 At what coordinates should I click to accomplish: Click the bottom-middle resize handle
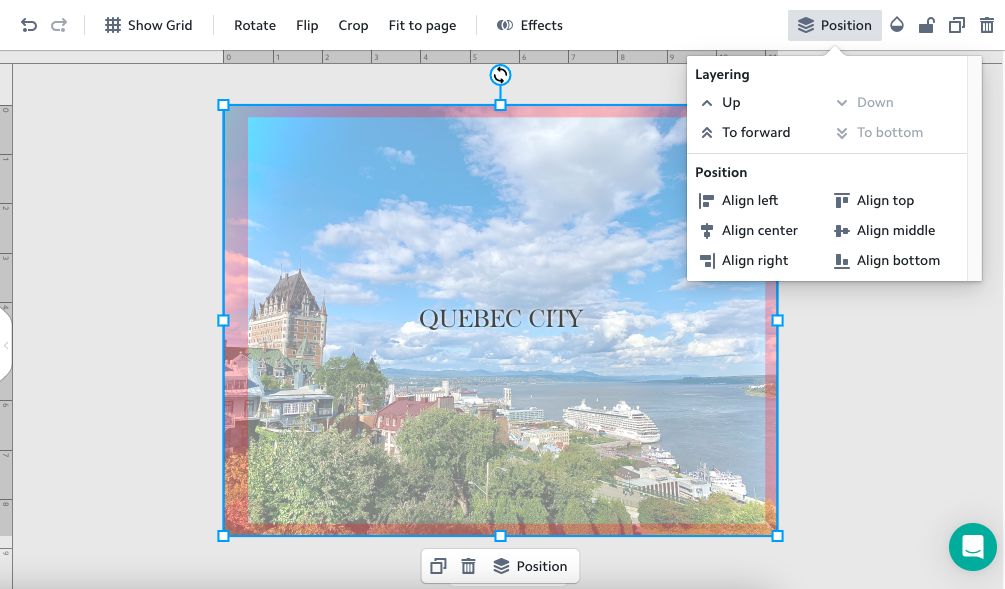pyautogui.click(x=501, y=536)
